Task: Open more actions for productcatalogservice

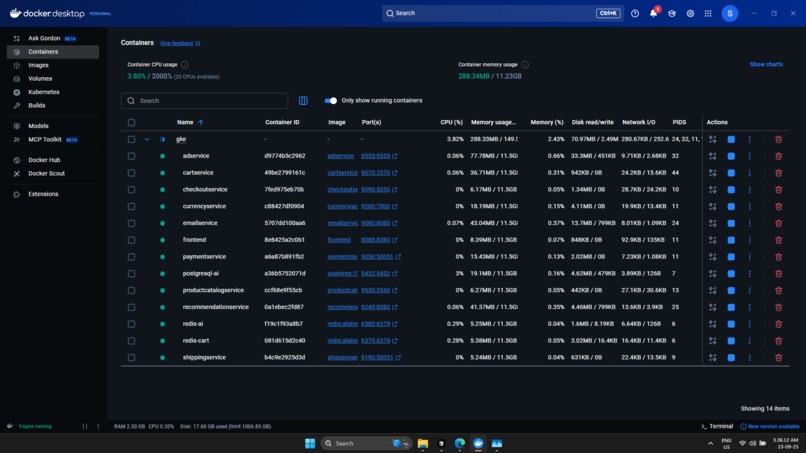Action: [x=749, y=291]
